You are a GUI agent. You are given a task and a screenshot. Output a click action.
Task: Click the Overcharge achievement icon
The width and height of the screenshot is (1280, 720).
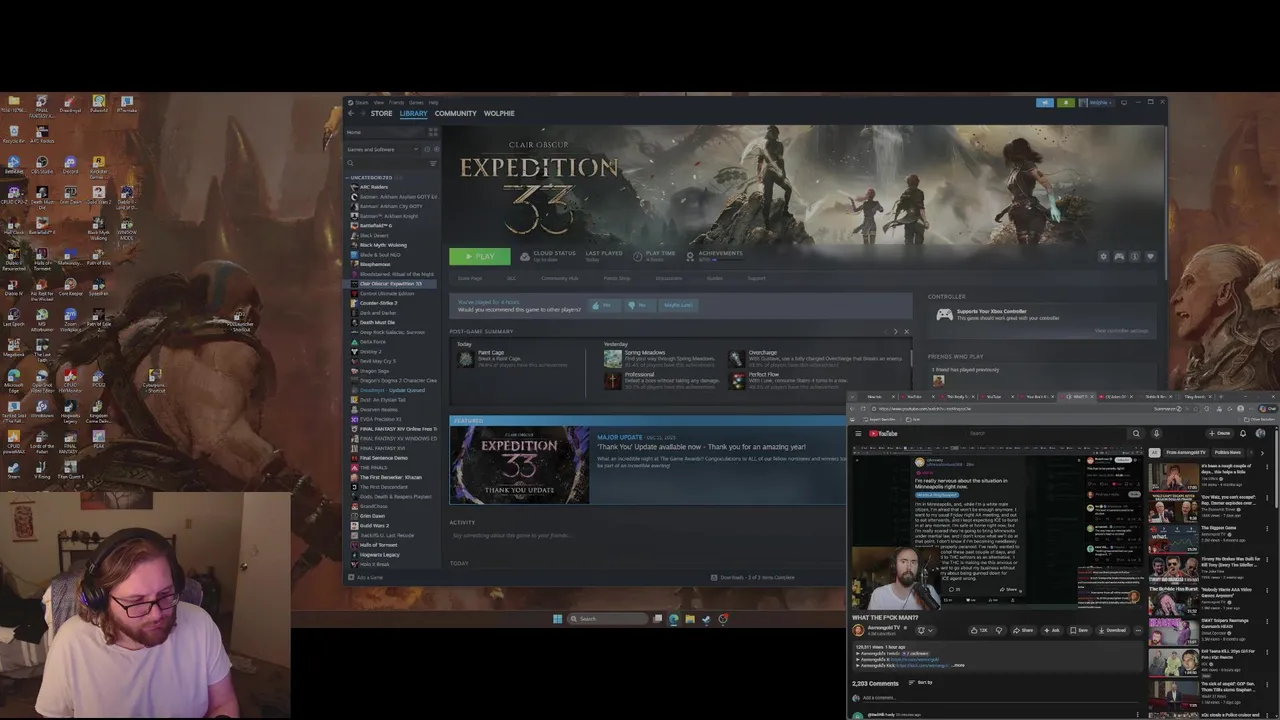(737, 357)
